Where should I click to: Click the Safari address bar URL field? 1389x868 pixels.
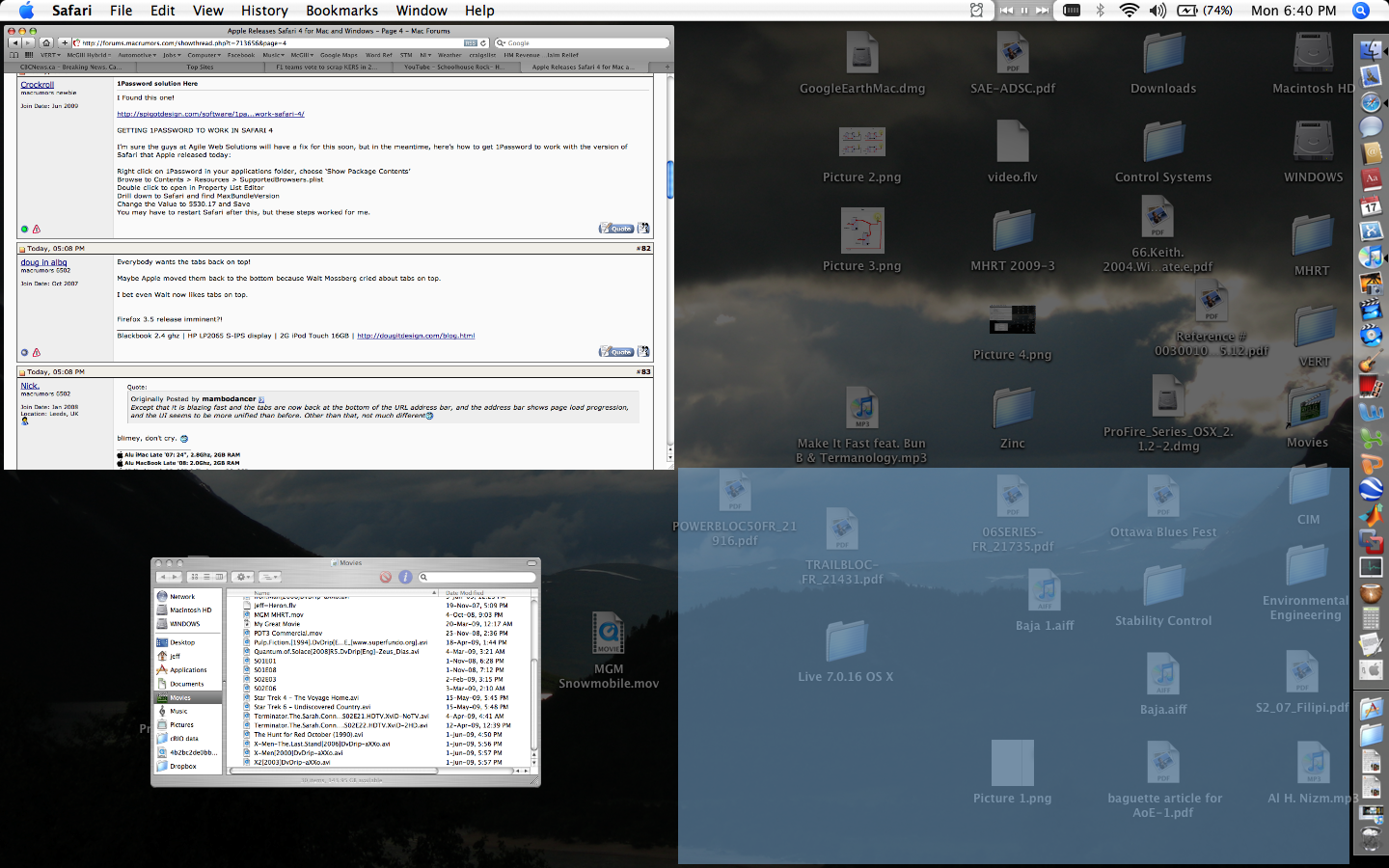[270, 42]
